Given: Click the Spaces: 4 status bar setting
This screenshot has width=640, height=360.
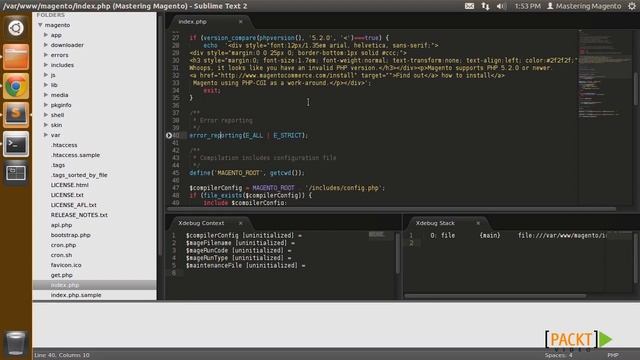Looking at the screenshot, I should tap(558, 355).
